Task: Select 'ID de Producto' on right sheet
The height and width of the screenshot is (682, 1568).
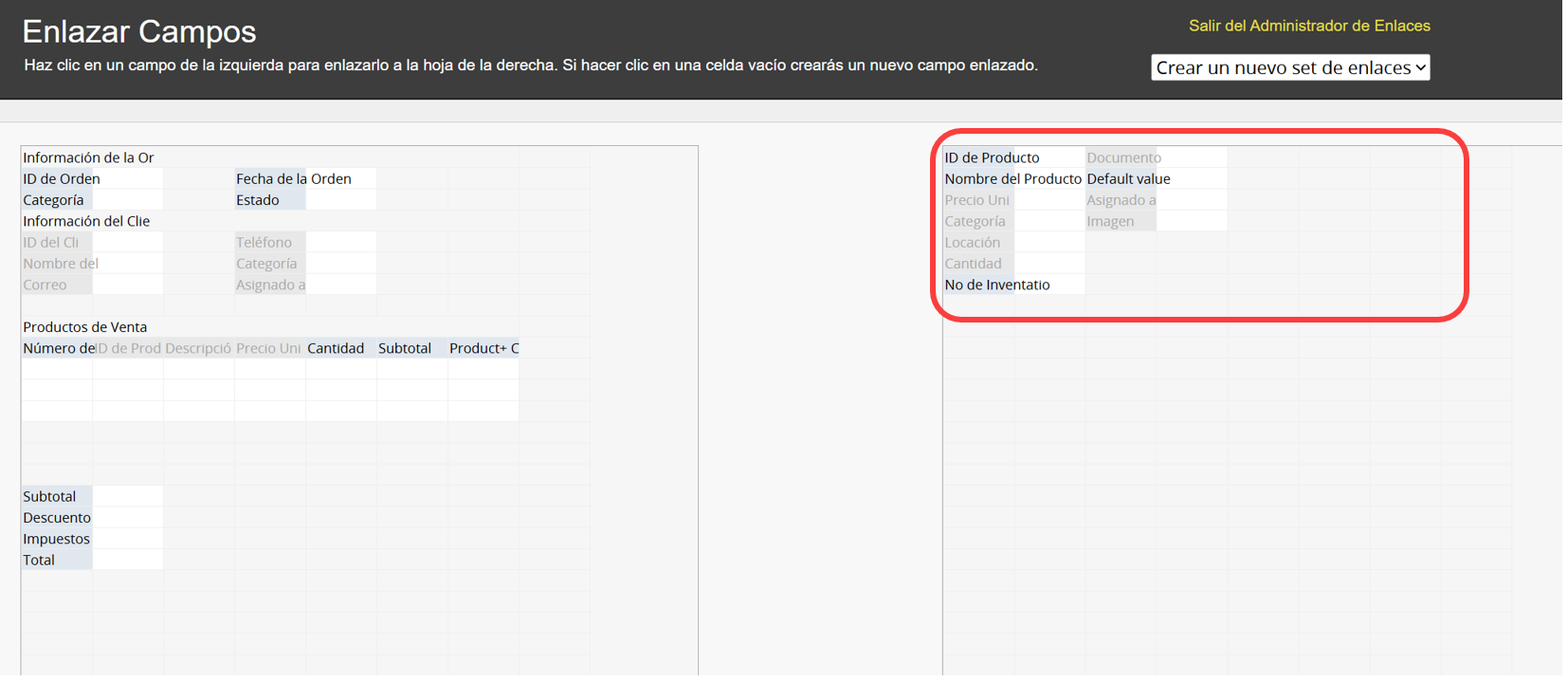Action: (992, 157)
